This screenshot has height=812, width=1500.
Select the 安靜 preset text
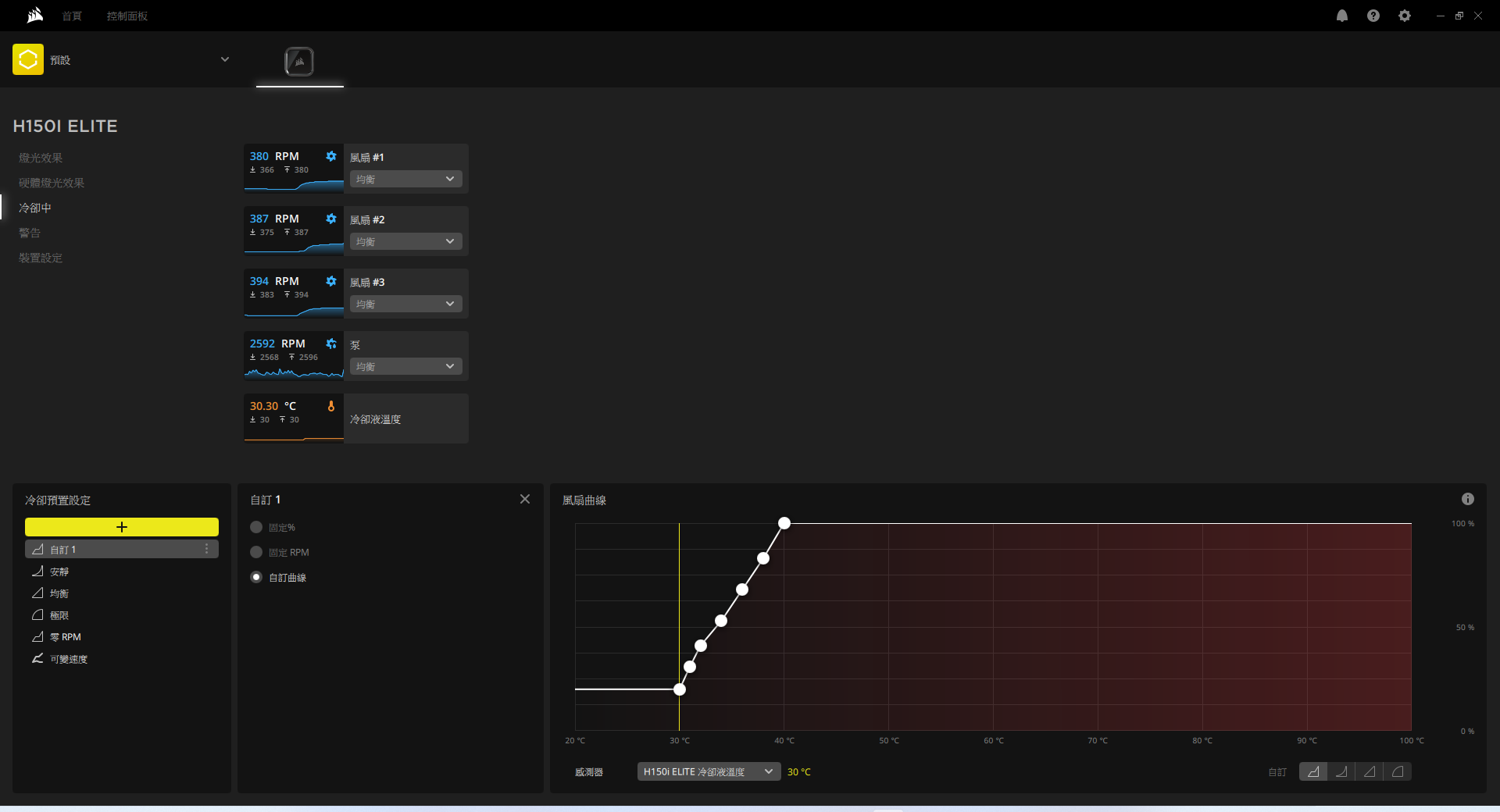pyautogui.click(x=59, y=572)
